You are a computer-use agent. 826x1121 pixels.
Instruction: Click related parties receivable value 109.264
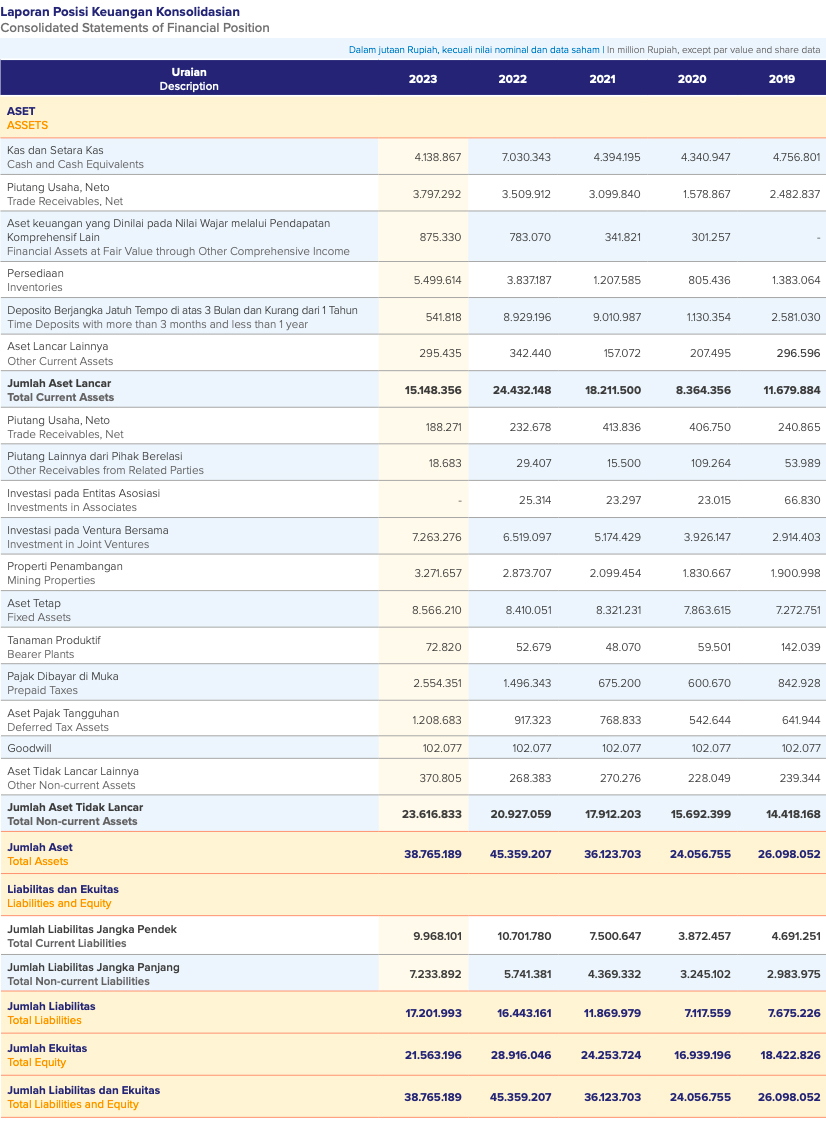(711, 463)
